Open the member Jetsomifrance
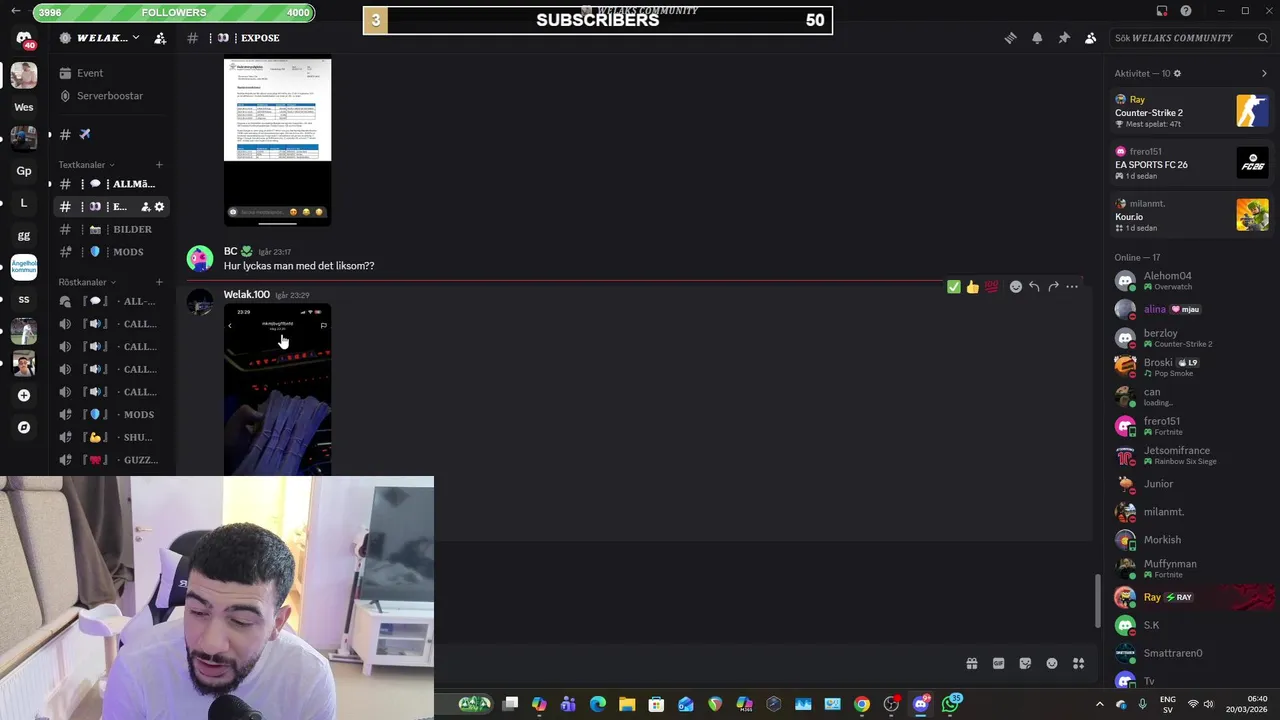This screenshot has width=1280, height=720. coord(1192,455)
